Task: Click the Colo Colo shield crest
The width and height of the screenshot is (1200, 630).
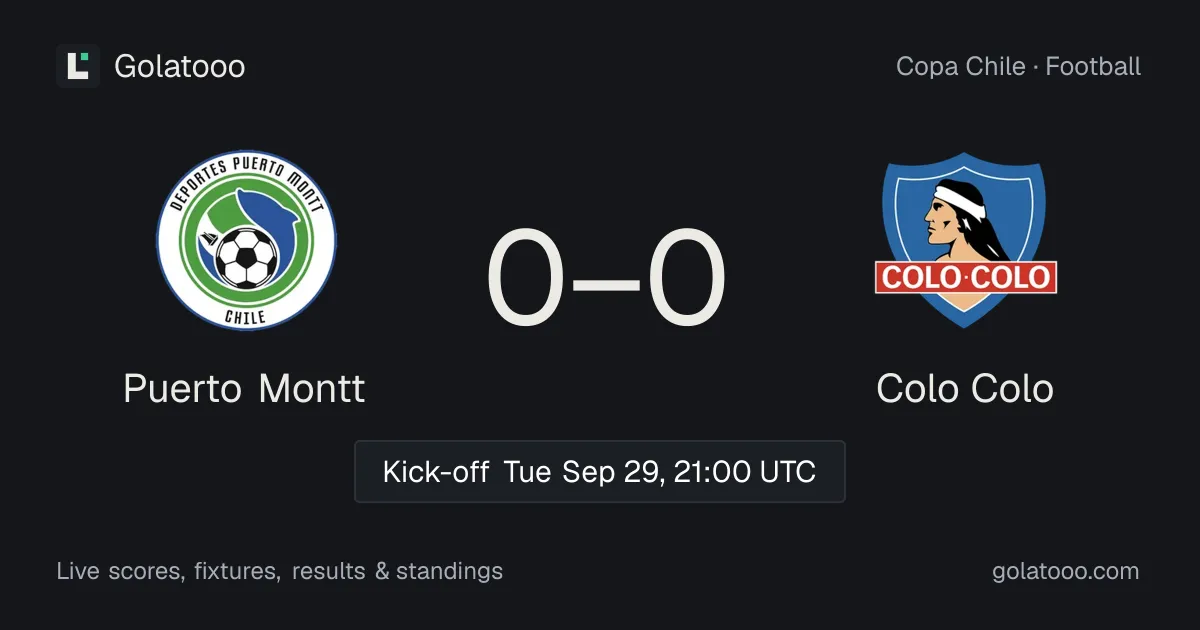Action: 965,240
